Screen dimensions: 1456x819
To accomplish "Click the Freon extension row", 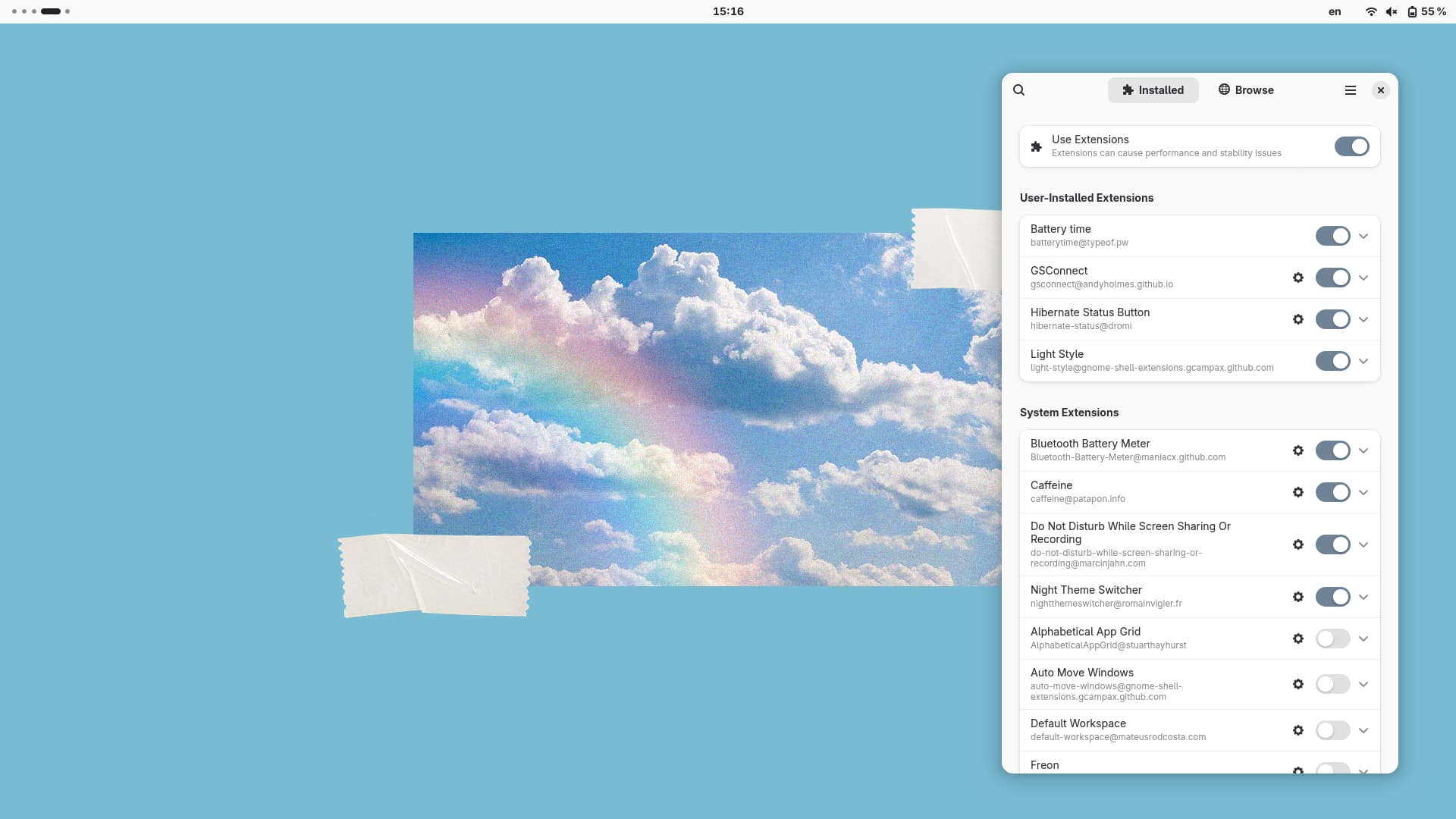I will click(x=1200, y=764).
